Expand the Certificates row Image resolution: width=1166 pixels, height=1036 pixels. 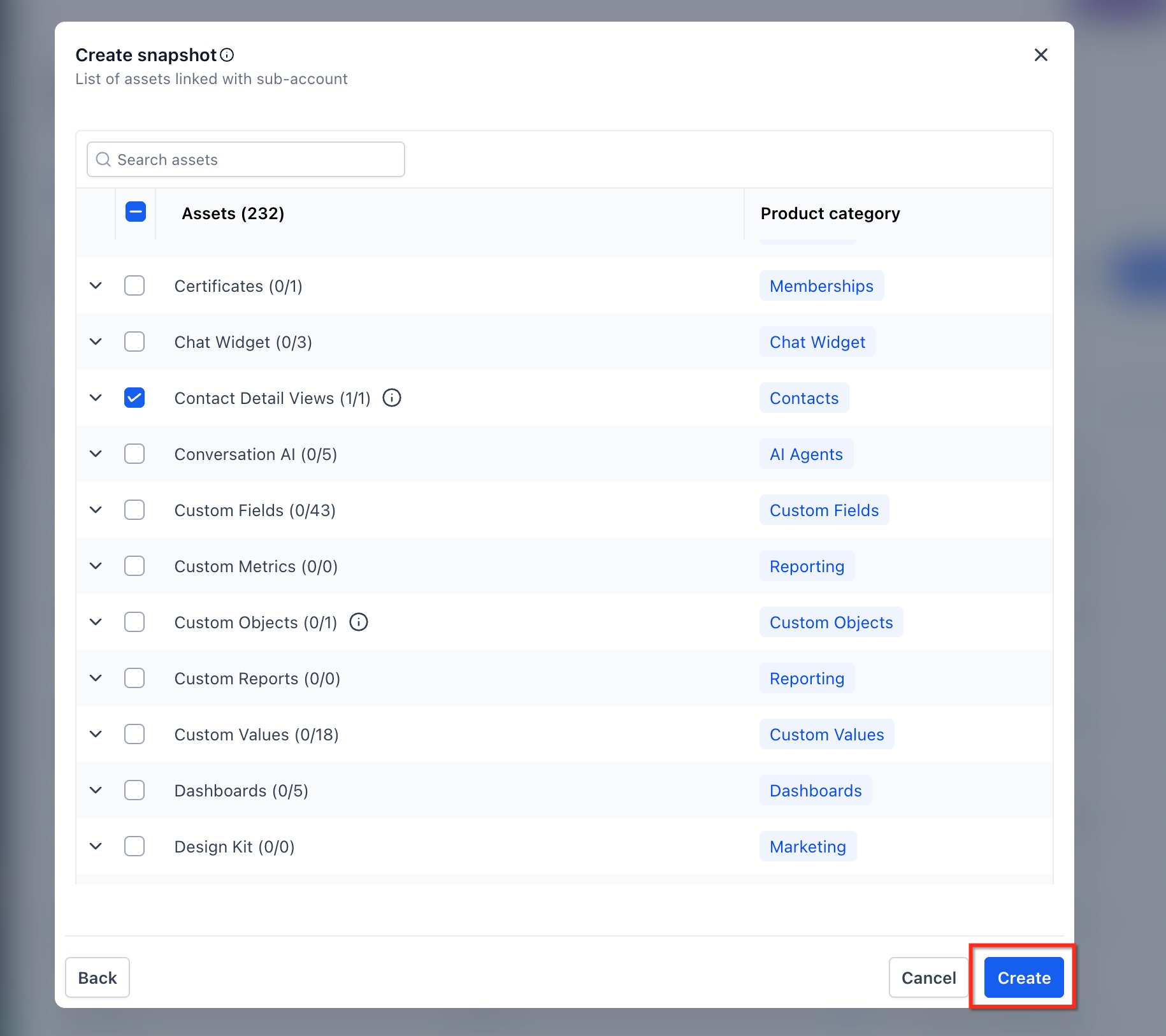[x=96, y=285]
